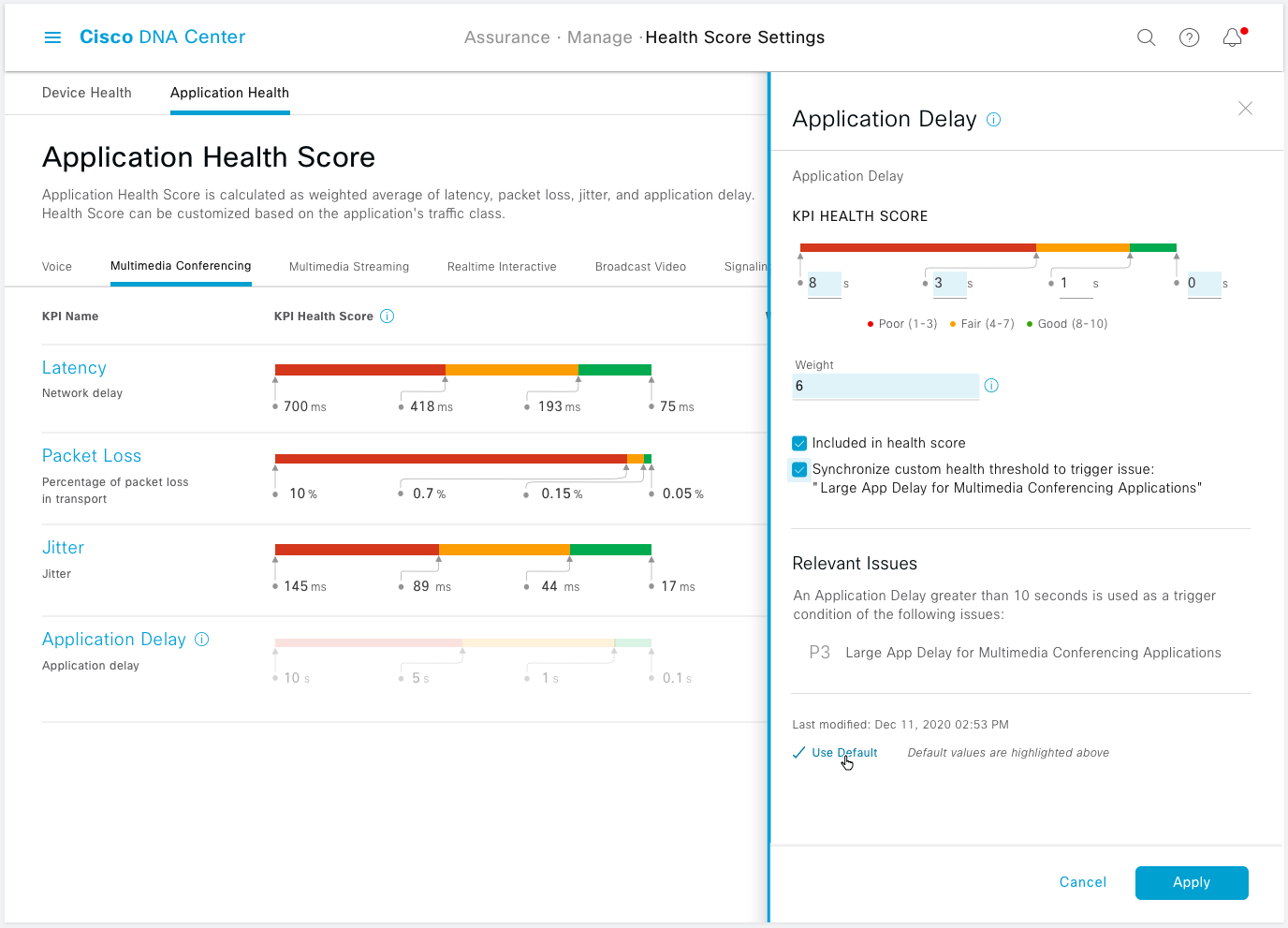The width and height of the screenshot is (1288, 928).
Task: Click Health Score Settings breadcrumb title
Action: click(x=735, y=37)
